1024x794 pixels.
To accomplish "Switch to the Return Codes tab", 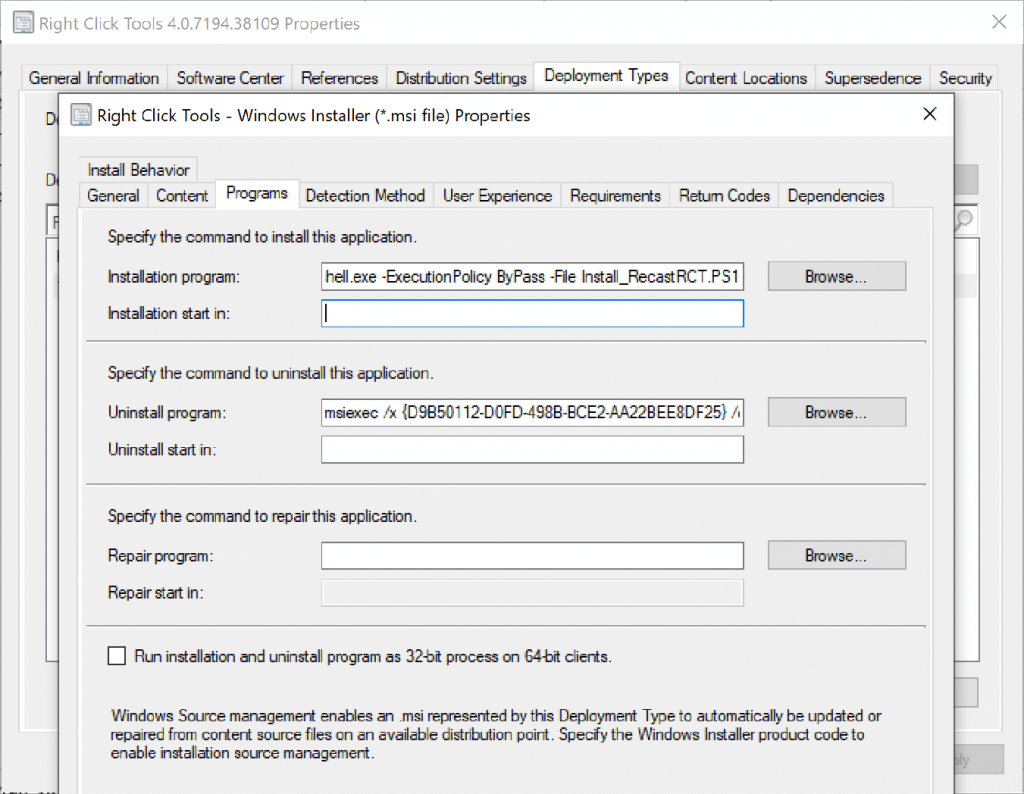I will click(724, 195).
